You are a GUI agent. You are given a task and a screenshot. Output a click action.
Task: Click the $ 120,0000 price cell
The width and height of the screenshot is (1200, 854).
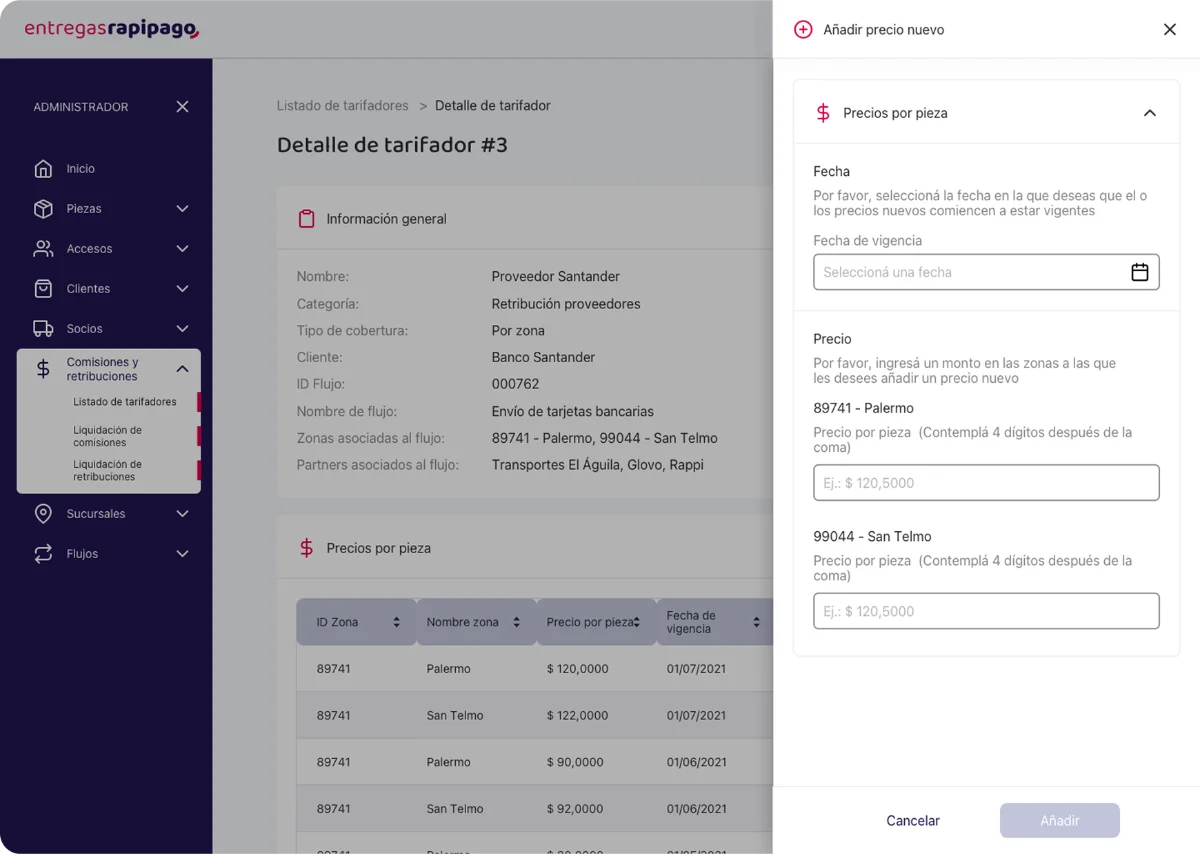point(577,668)
